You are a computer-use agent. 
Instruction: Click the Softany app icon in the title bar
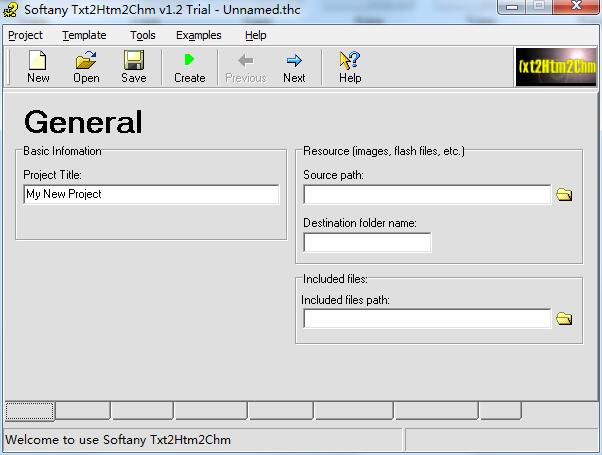pos(10,10)
